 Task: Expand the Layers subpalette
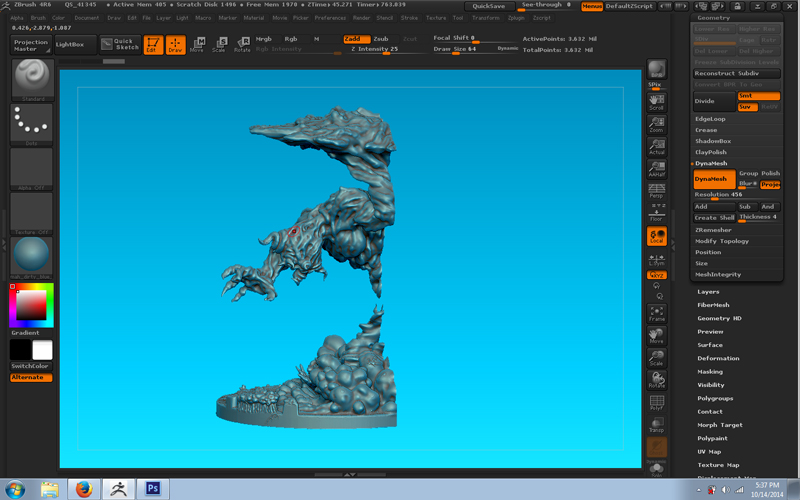pos(708,292)
